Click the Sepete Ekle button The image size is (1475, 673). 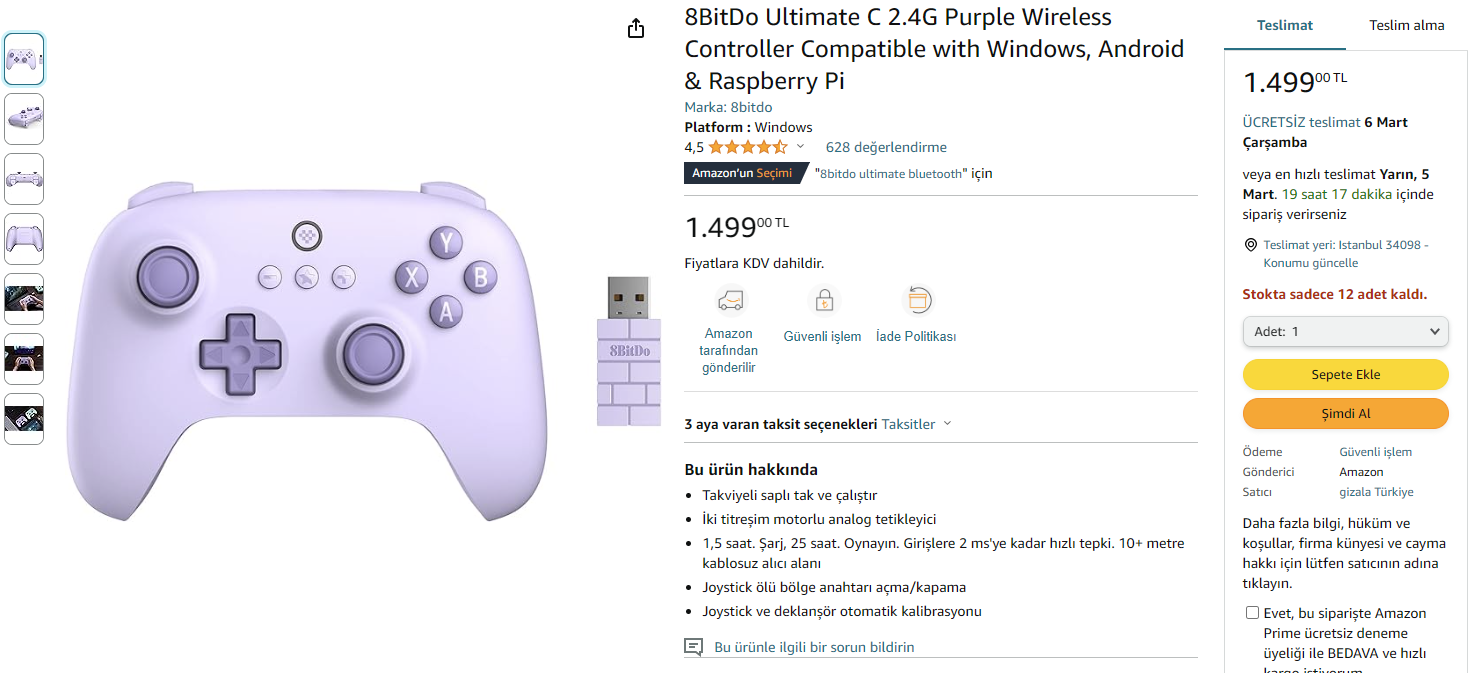point(1345,374)
